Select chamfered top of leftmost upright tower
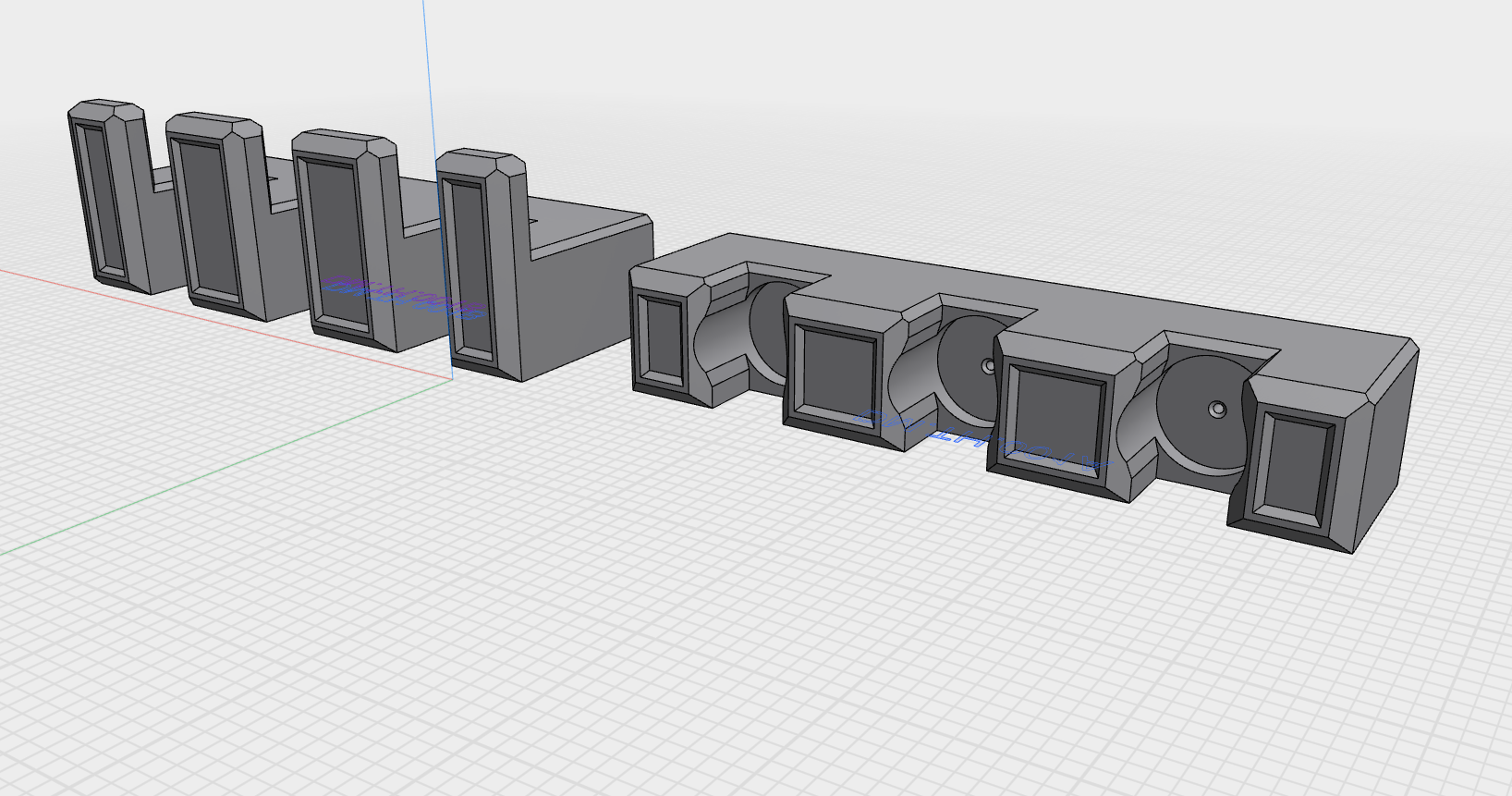The image size is (1512, 796). pyautogui.click(x=104, y=109)
